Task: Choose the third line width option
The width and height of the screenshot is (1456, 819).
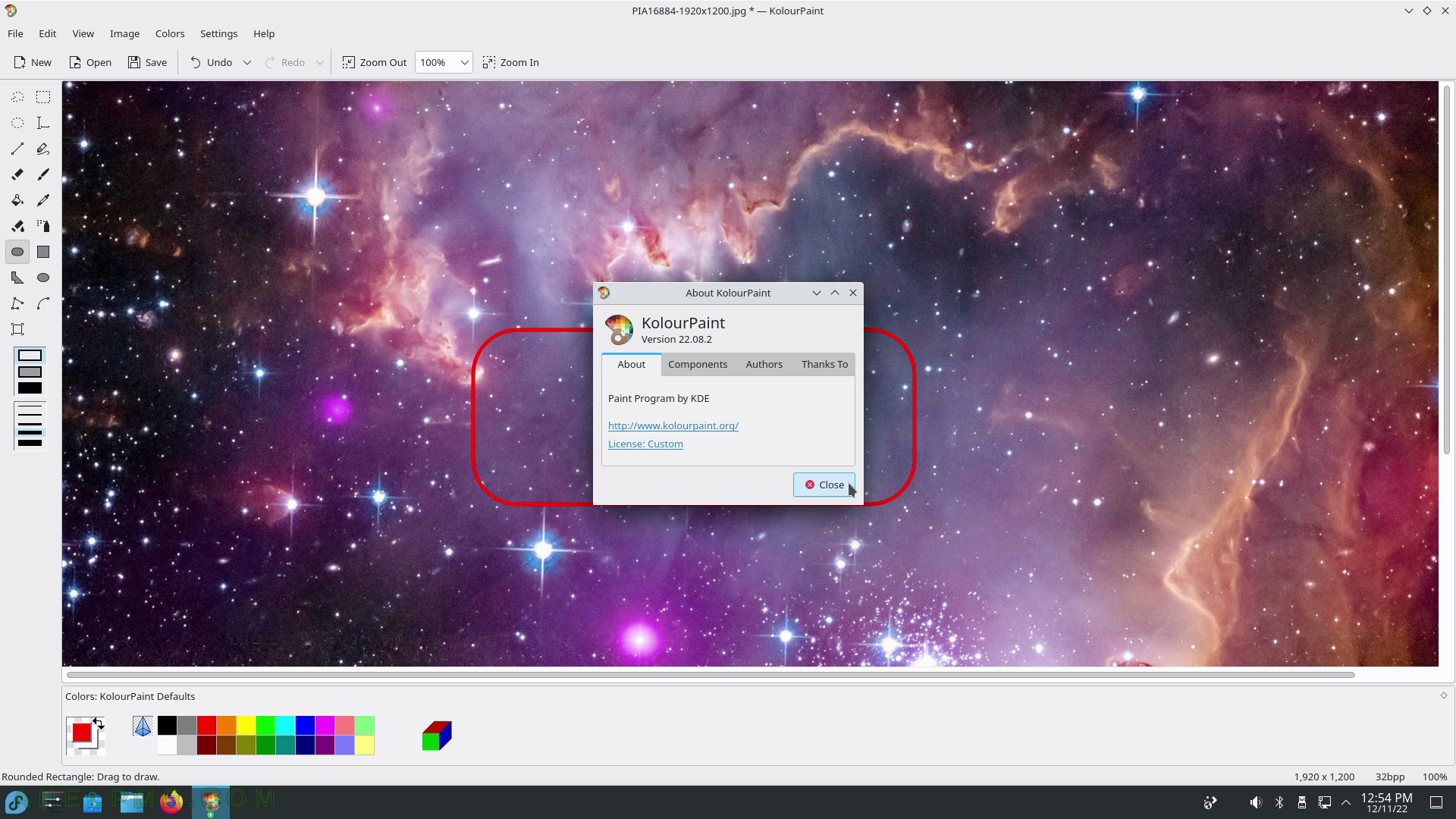Action: (30, 424)
